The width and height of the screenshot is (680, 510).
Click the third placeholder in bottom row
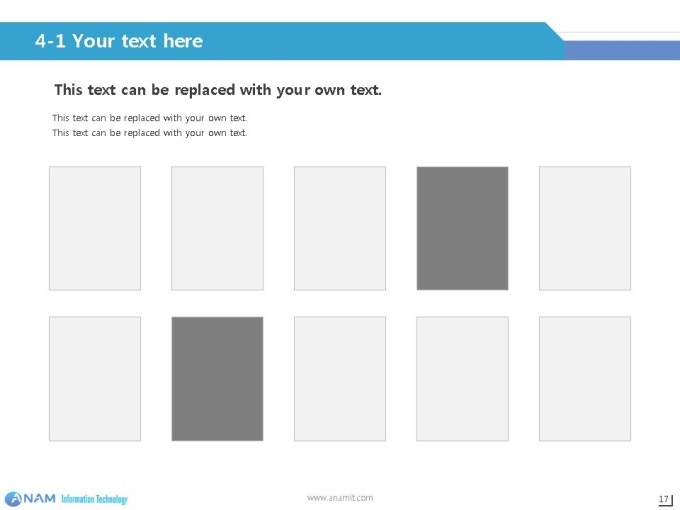(x=340, y=379)
